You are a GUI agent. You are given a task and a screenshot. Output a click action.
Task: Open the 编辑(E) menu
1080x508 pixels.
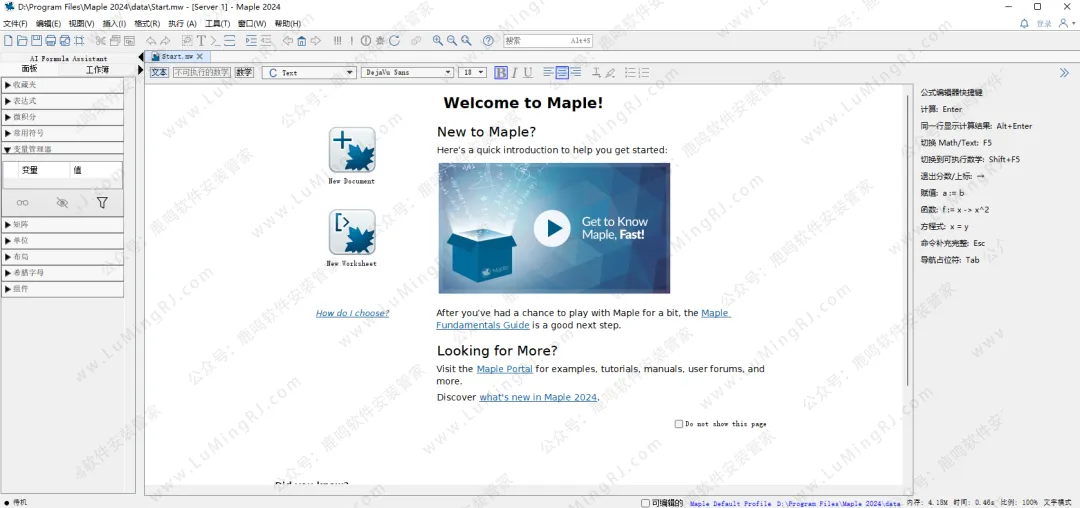(x=48, y=23)
